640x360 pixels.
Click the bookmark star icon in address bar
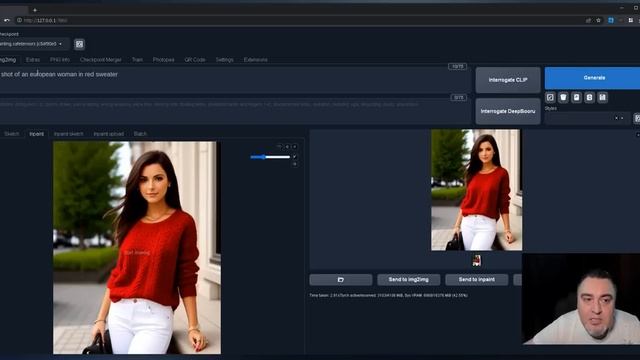pyautogui.click(x=598, y=20)
